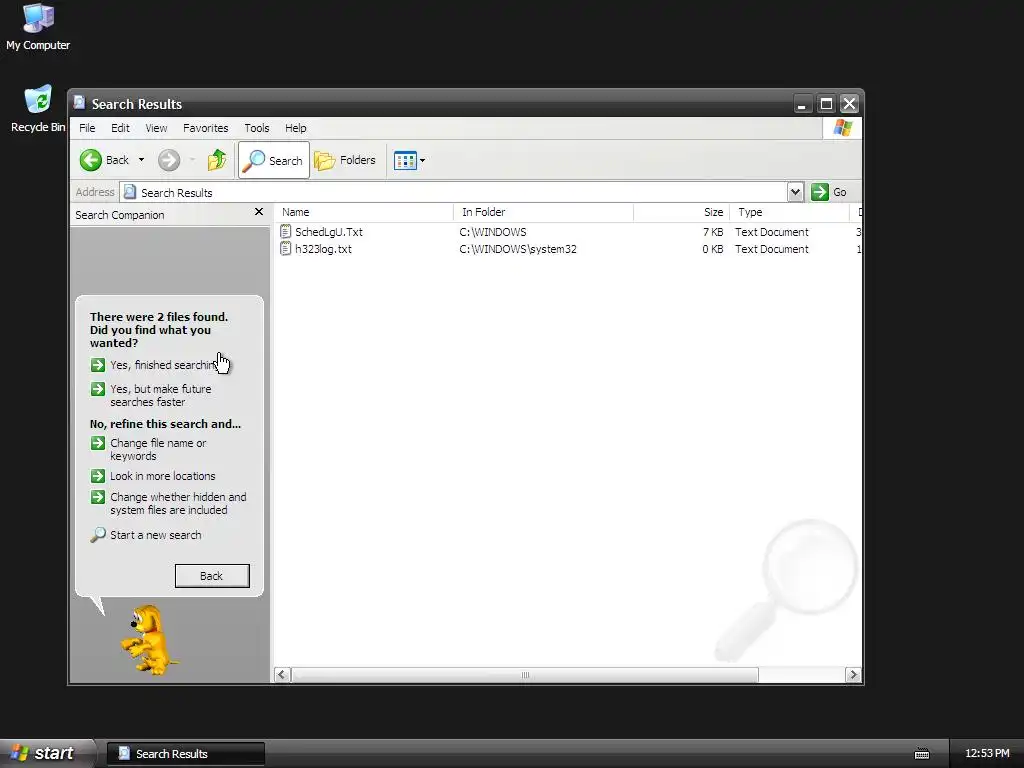1024x768 pixels.
Task: Toggle the Search toolbar button
Action: point(274,160)
